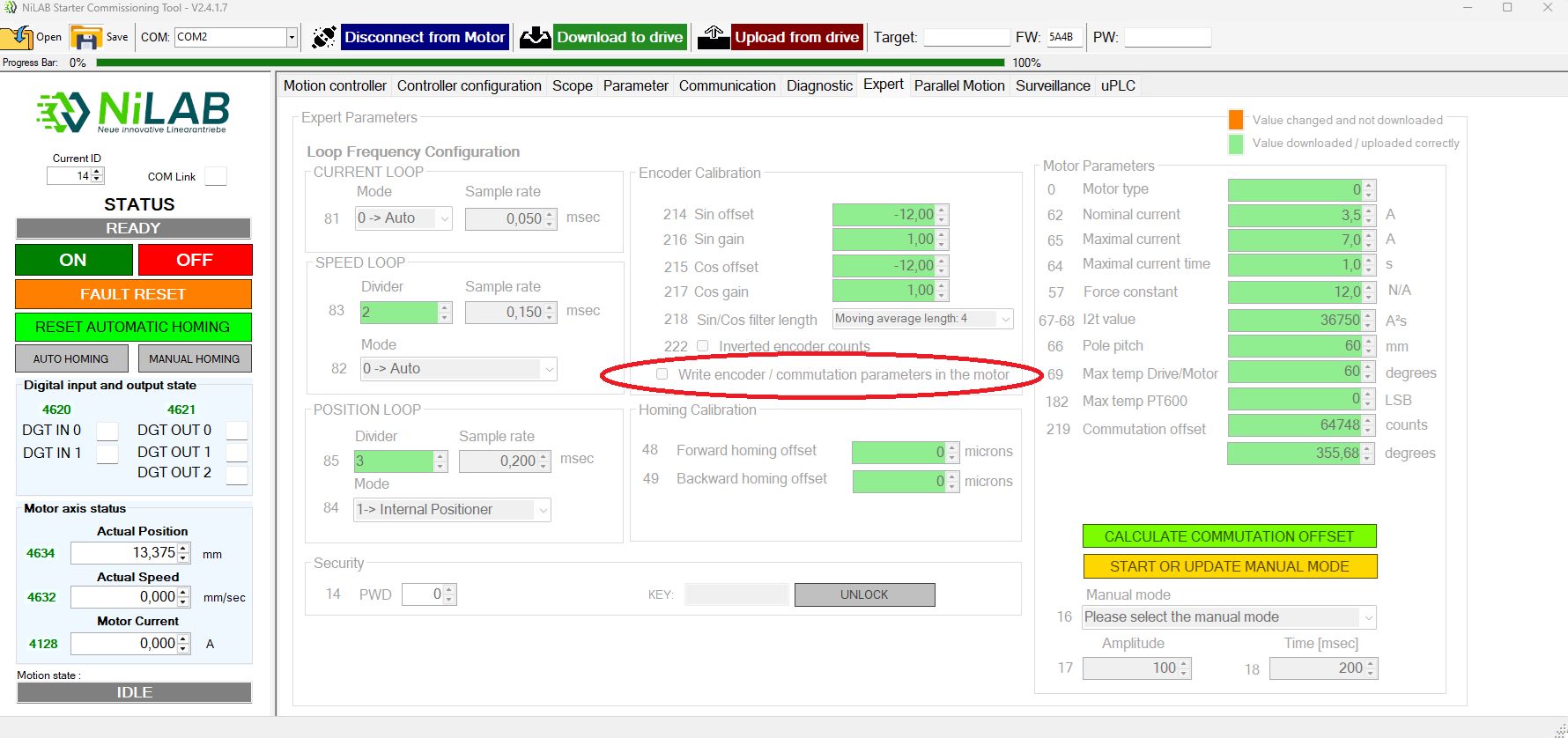
Task: Click the download to drive icon
Action: [x=535, y=37]
